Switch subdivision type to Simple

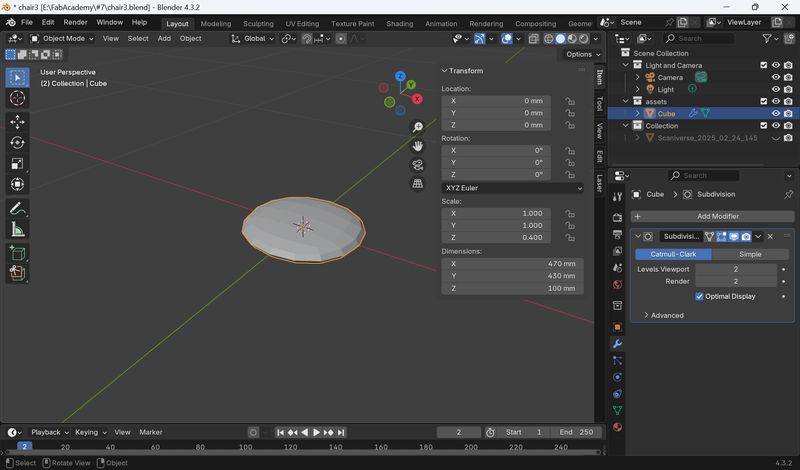pos(750,254)
